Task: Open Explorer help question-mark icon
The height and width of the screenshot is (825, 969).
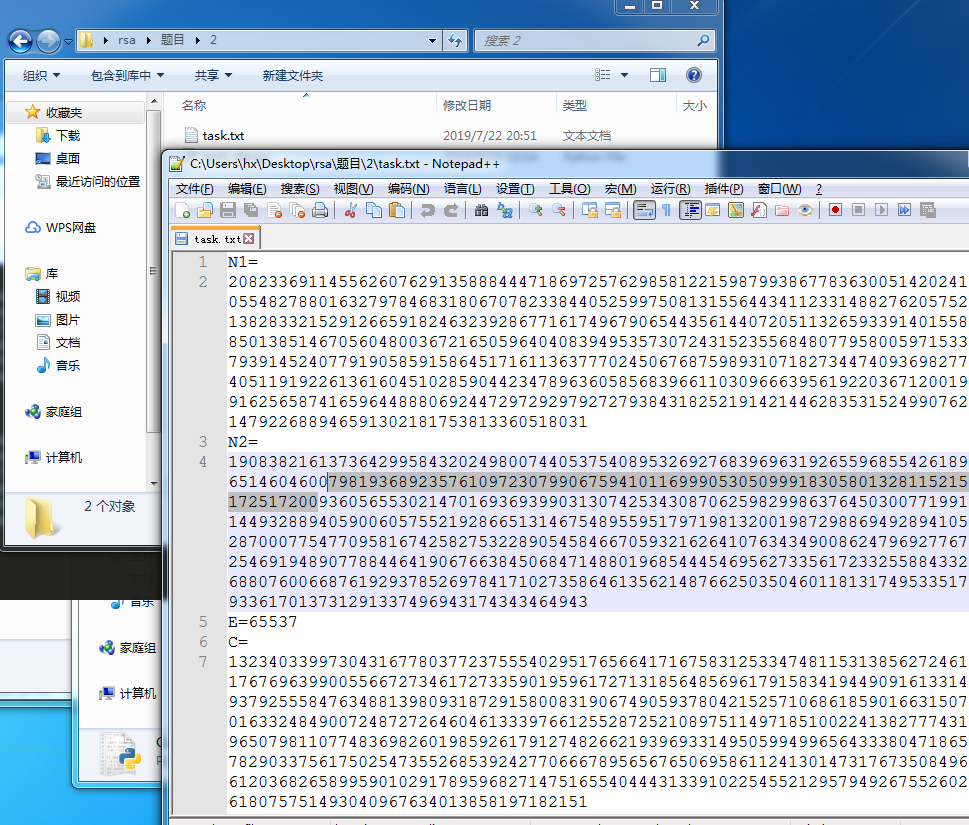Action: coord(694,75)
